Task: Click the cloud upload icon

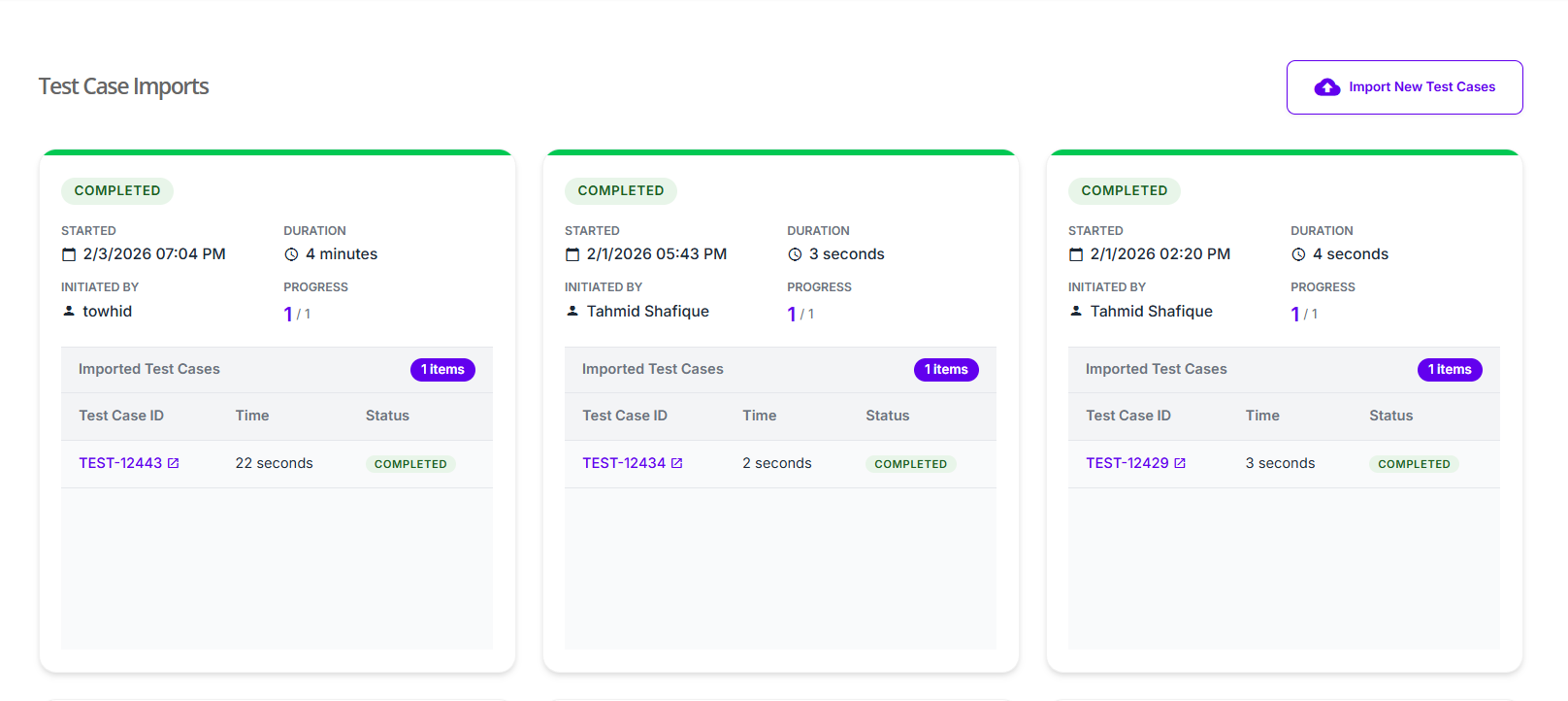Action: tap(1326, 87)
